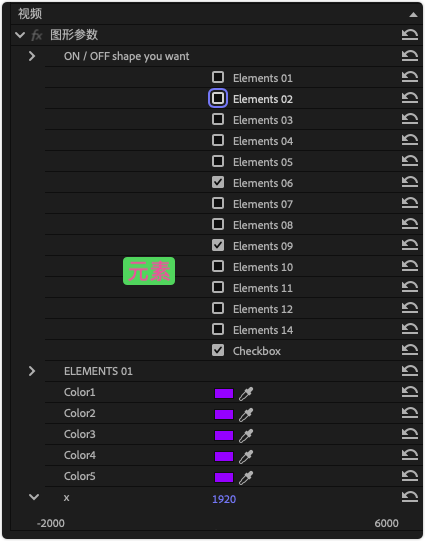Image resolution: width=425 pixels, height=541 pixels.
Task: Reset the Elements 01 parameter
Action: 410,77
